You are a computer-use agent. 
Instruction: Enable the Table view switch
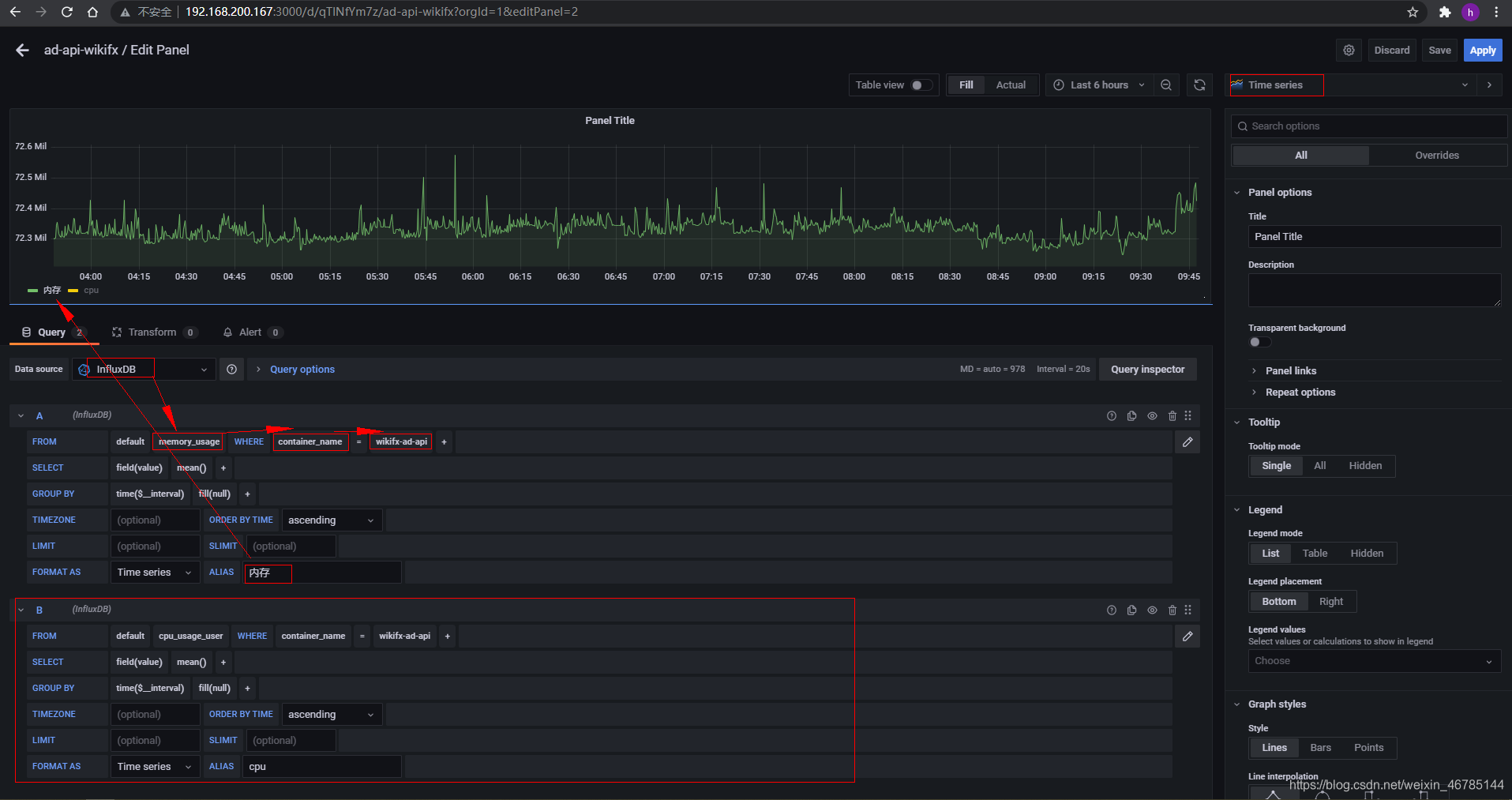pyautogui.click(x=921, y=85)
